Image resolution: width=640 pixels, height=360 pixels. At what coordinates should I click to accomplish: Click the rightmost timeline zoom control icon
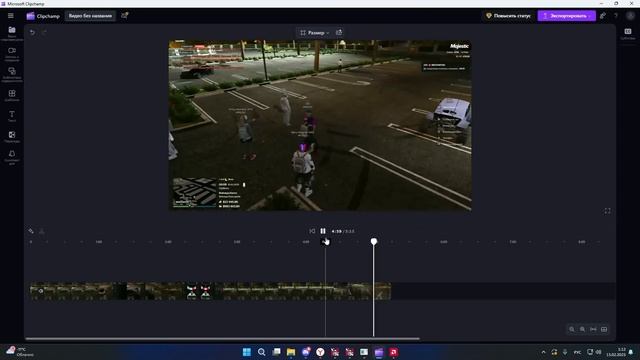pyautogui.click(x=604, y=329)
